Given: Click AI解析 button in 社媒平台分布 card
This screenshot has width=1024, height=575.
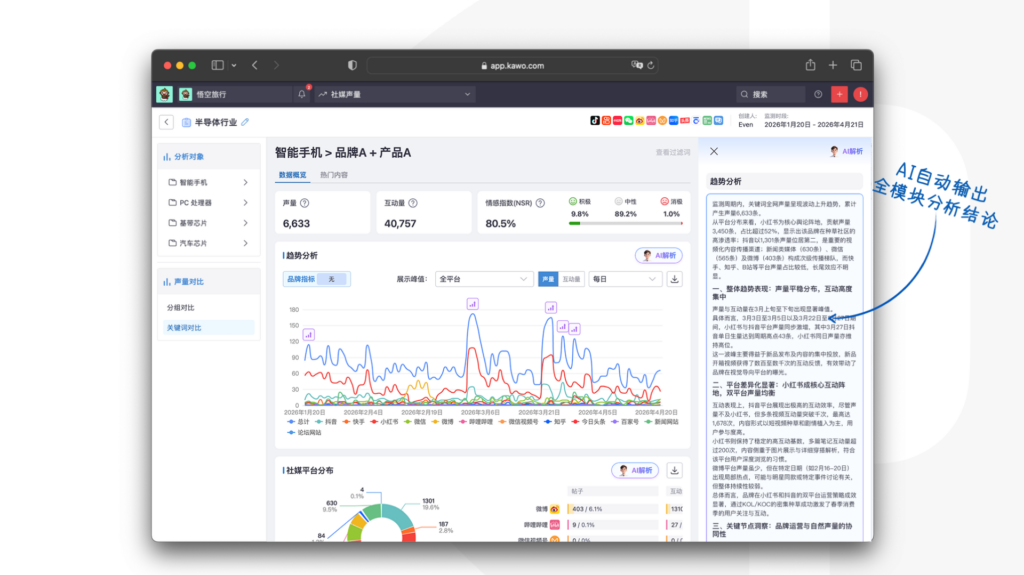Looking at the screenshot, I should tap(635, 470).
